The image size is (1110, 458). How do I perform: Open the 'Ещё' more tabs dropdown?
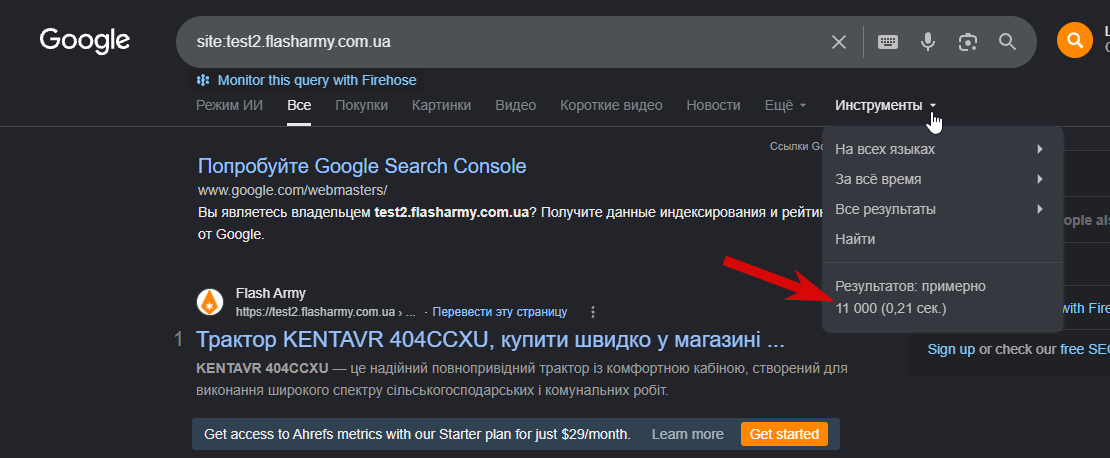point(786,105)
